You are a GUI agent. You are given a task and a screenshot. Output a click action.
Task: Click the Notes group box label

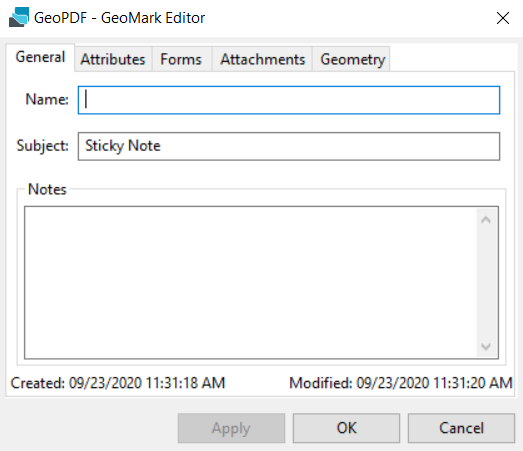(47, 189)
